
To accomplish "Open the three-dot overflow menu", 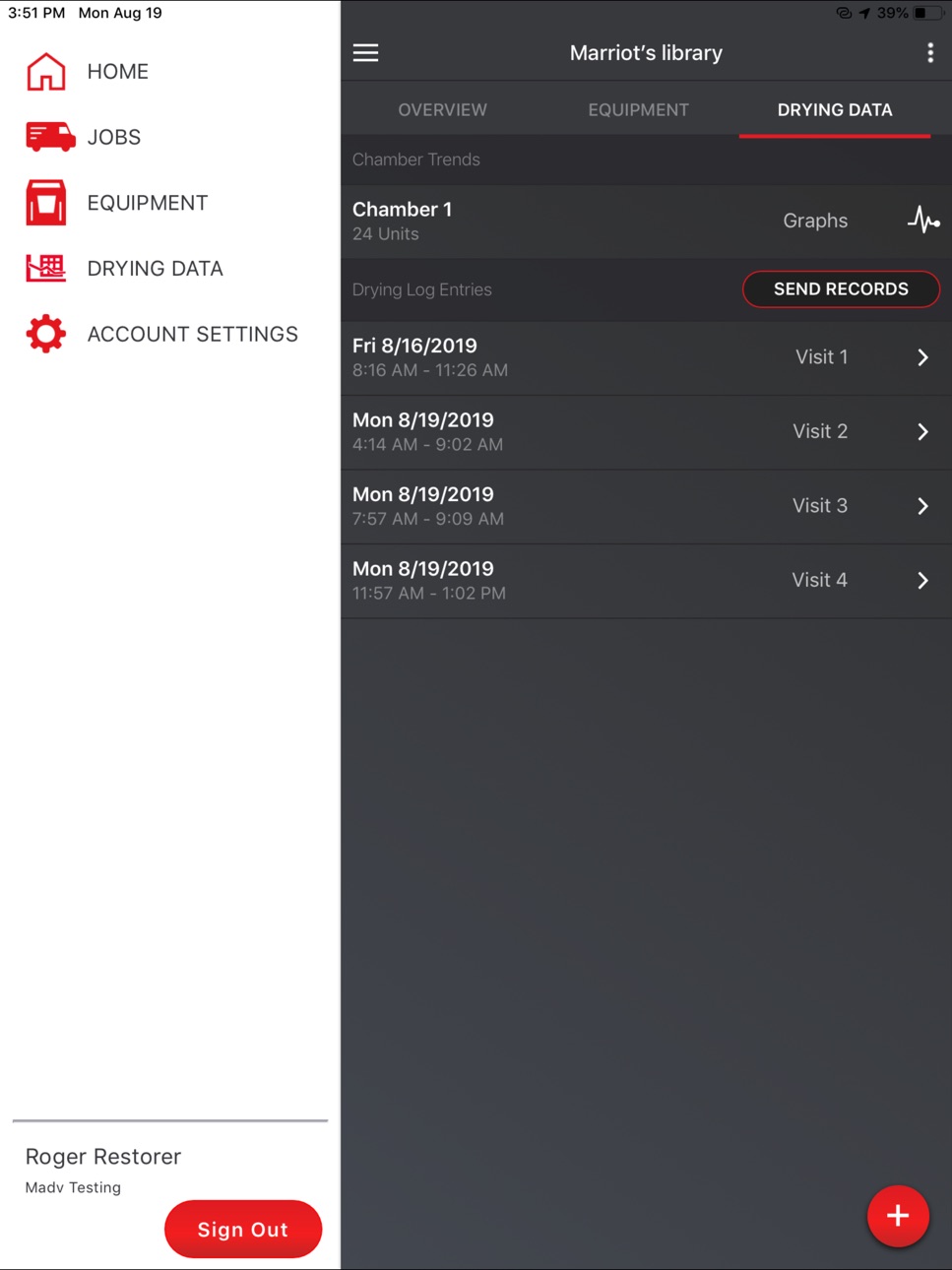I will click(930, 53).
